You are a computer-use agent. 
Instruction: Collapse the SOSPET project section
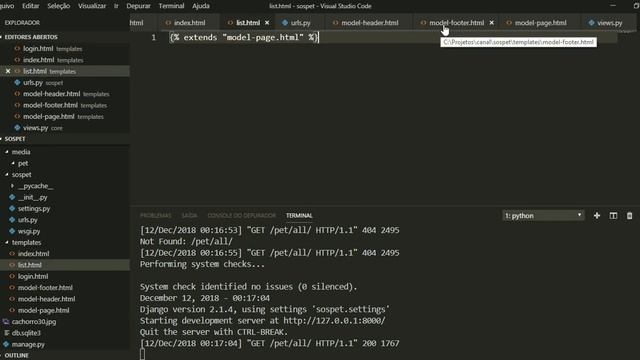[x=15, y=139]
